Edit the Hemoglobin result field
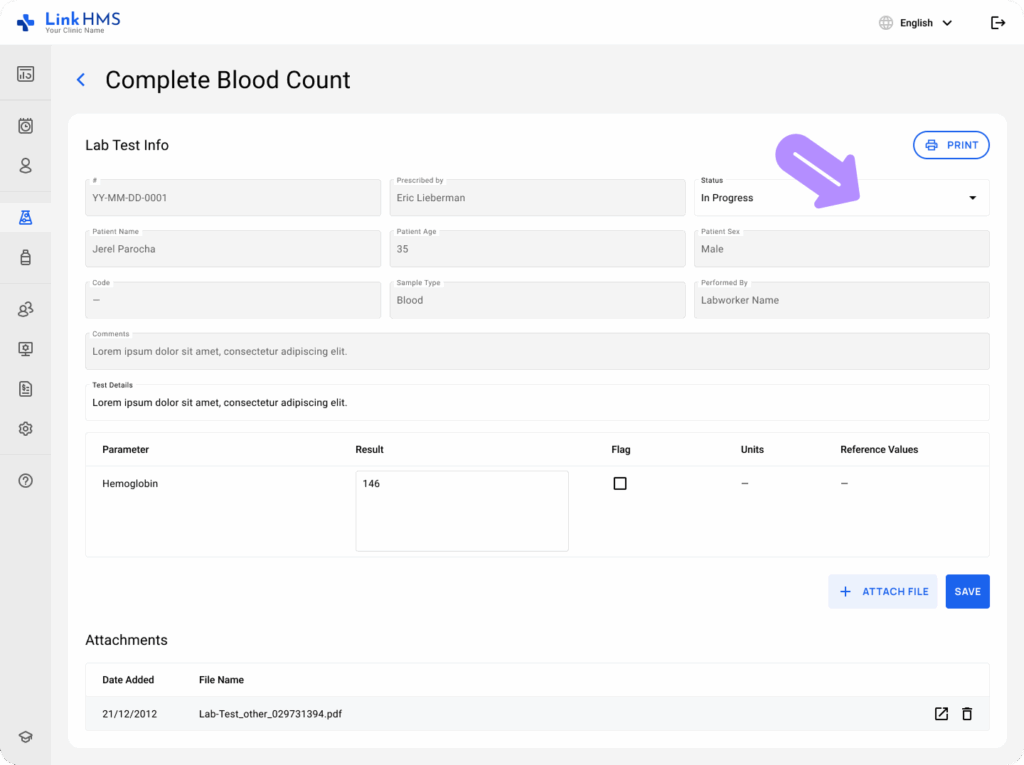 (462, 511)
